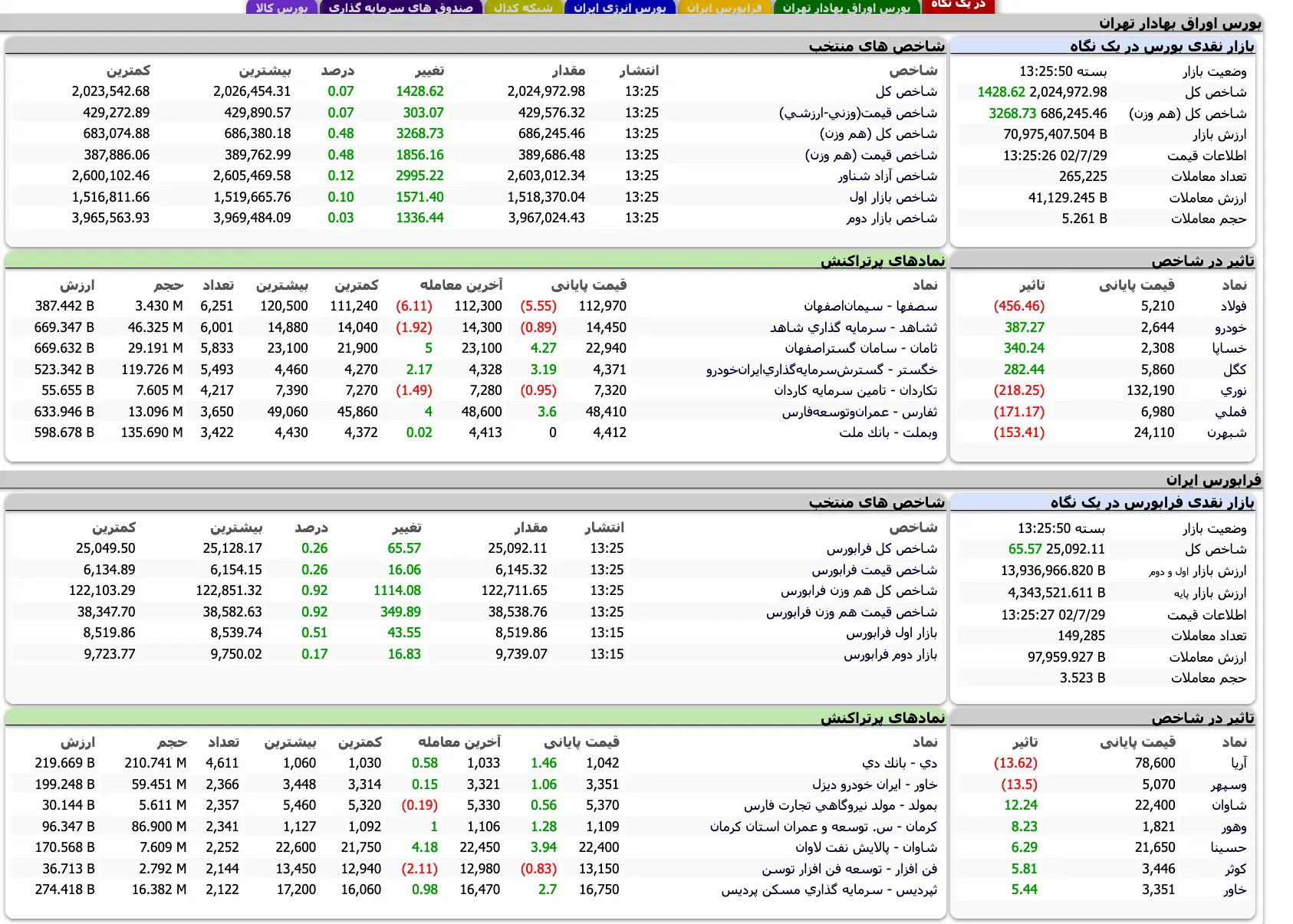Click symbol 'کرمان - س. توسعه و عمران استان کرمان'

point(824,827)
